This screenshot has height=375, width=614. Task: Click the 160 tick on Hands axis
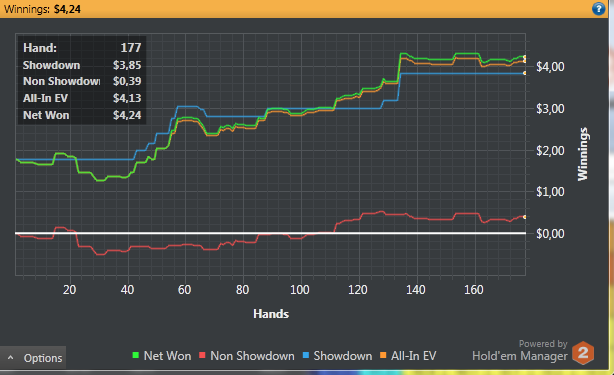(473, 290)
